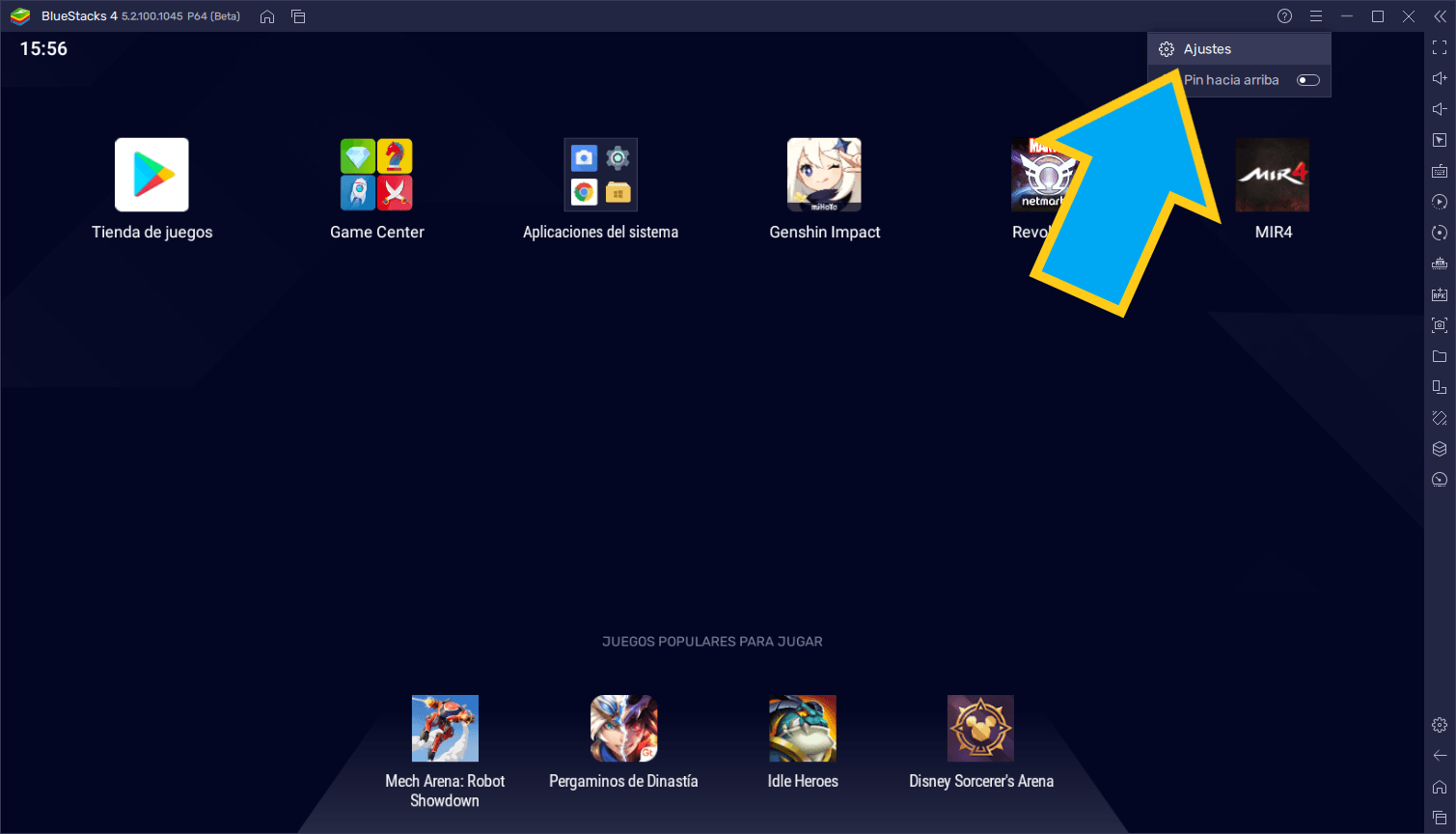Open Disney Sorcerer's Arena game
Image resolution: width=1456 pixels, height=834 pixels.
click(981, 729)
